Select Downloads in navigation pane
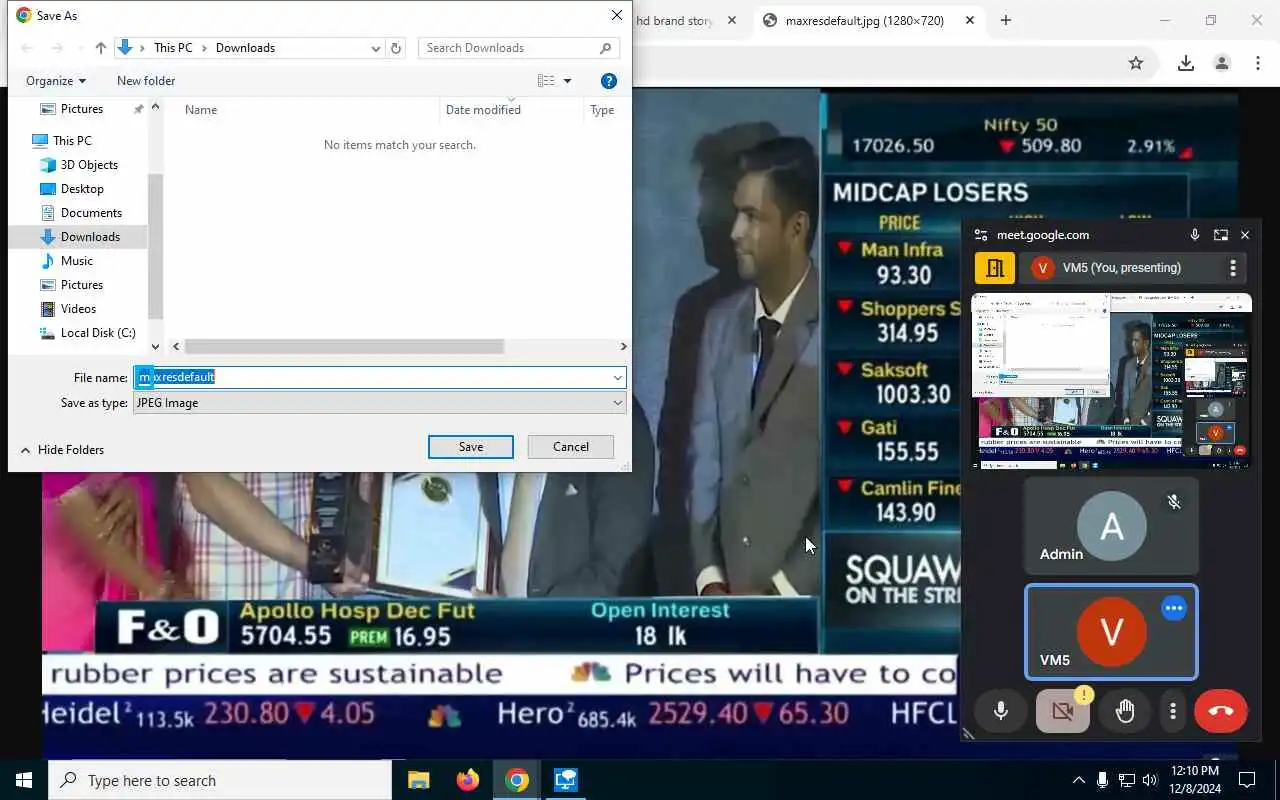Viewport: 1280px width, 800px height. pyautogui.click(x=90, y=237)
